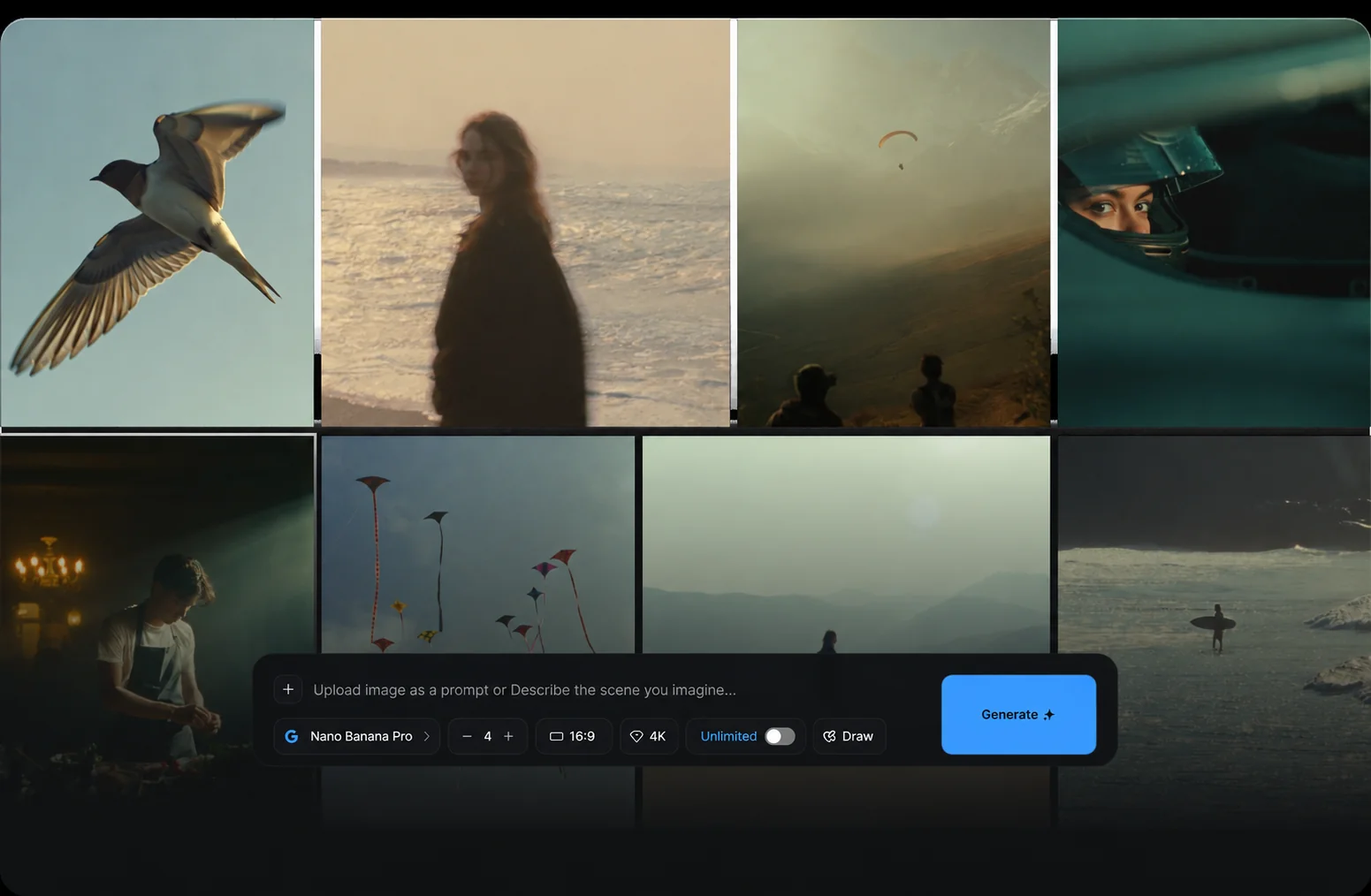Open the woman on beach image
Viewport: 1371px width, 896px height.
point(526,223)
